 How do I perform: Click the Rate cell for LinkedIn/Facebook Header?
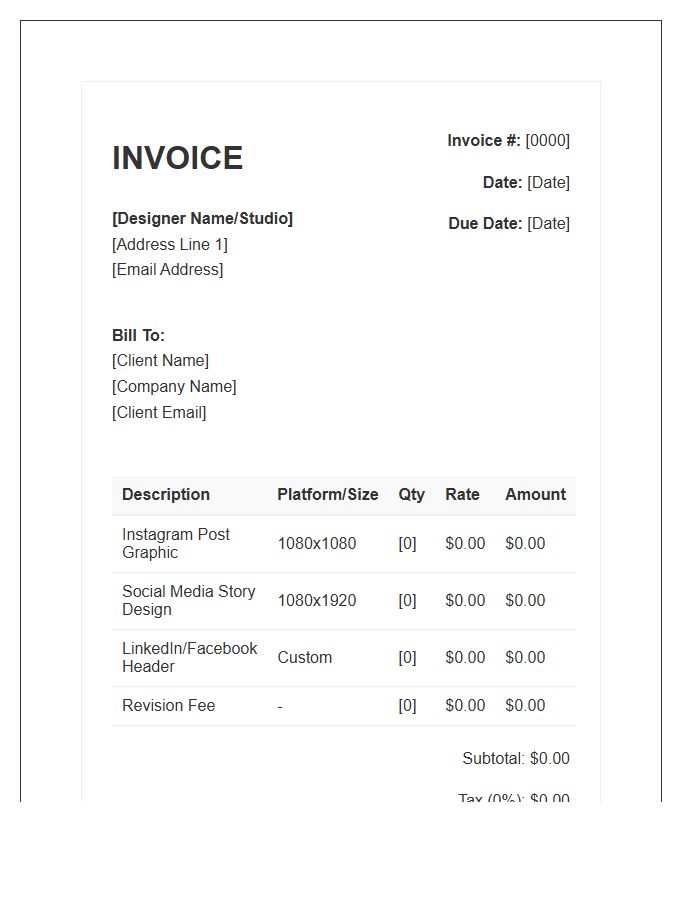[465, 657]
